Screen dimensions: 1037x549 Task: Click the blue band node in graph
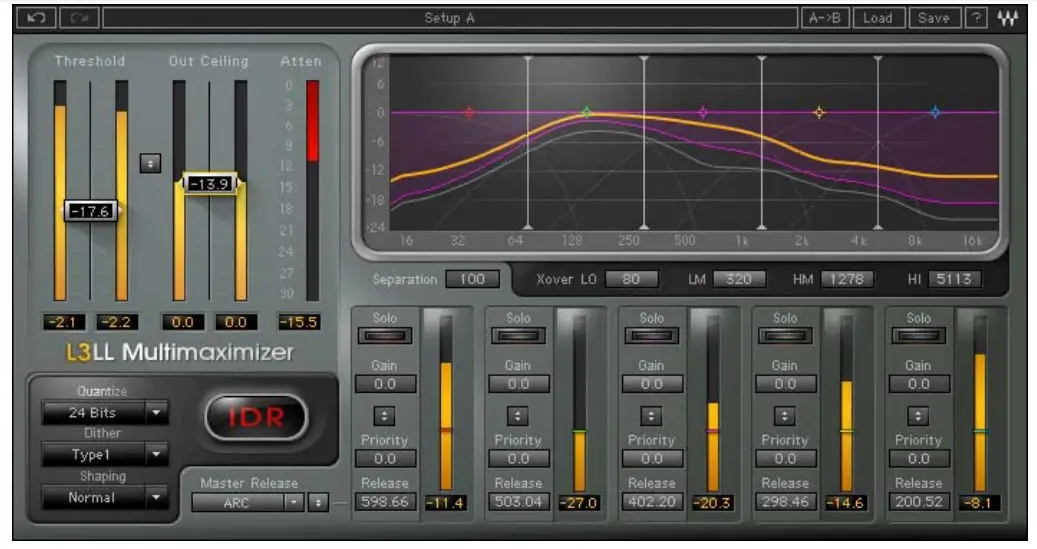935,112
